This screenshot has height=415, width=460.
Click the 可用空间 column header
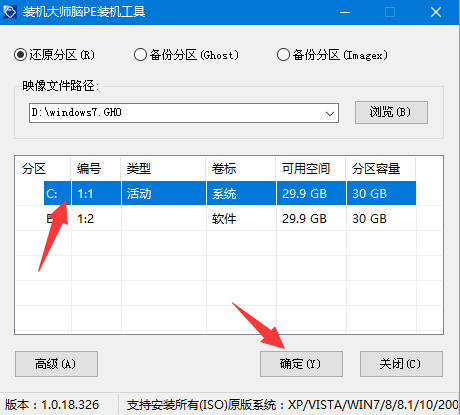(311, 169)
